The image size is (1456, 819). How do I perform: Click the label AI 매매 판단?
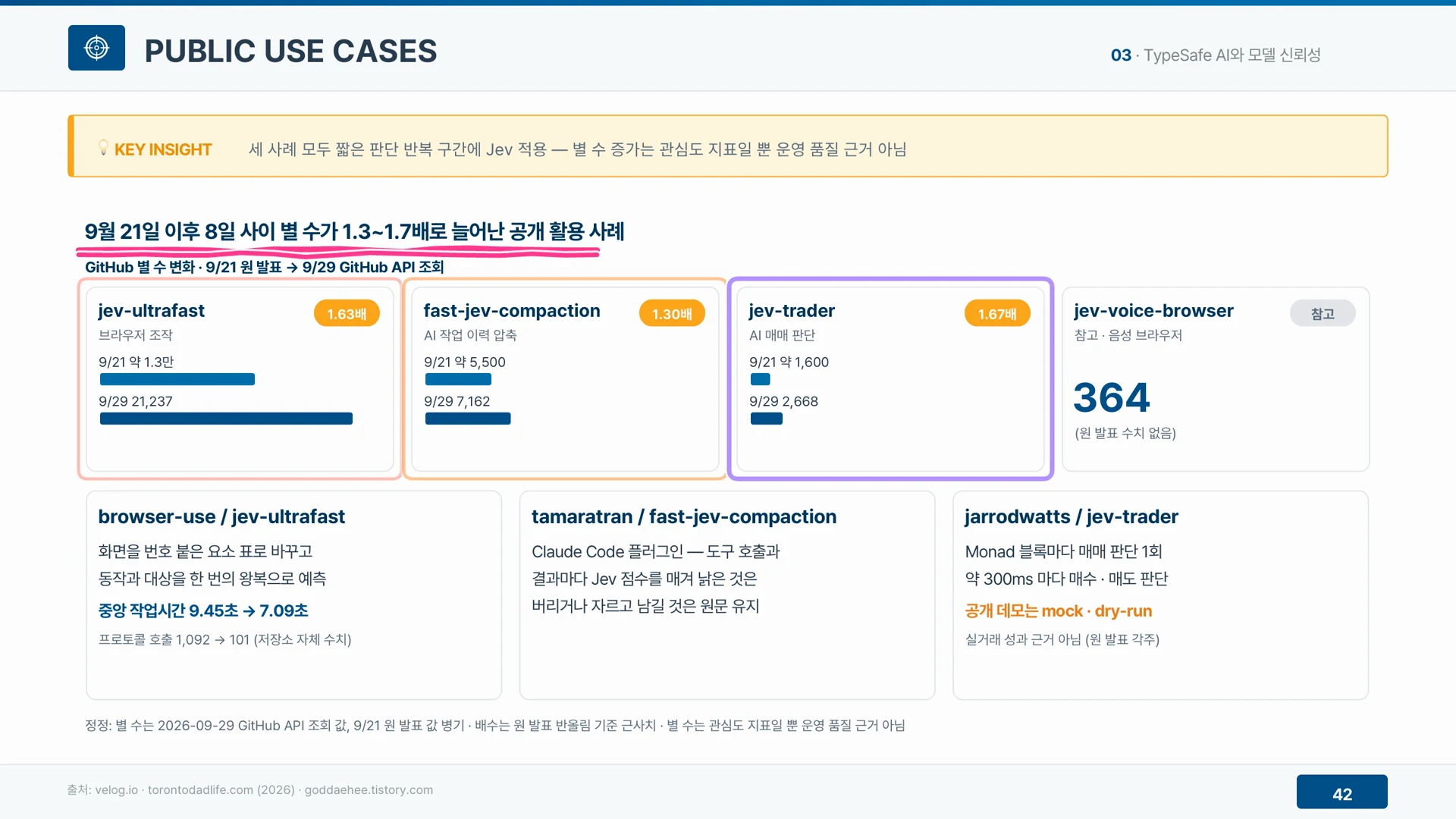coord(782,335)
